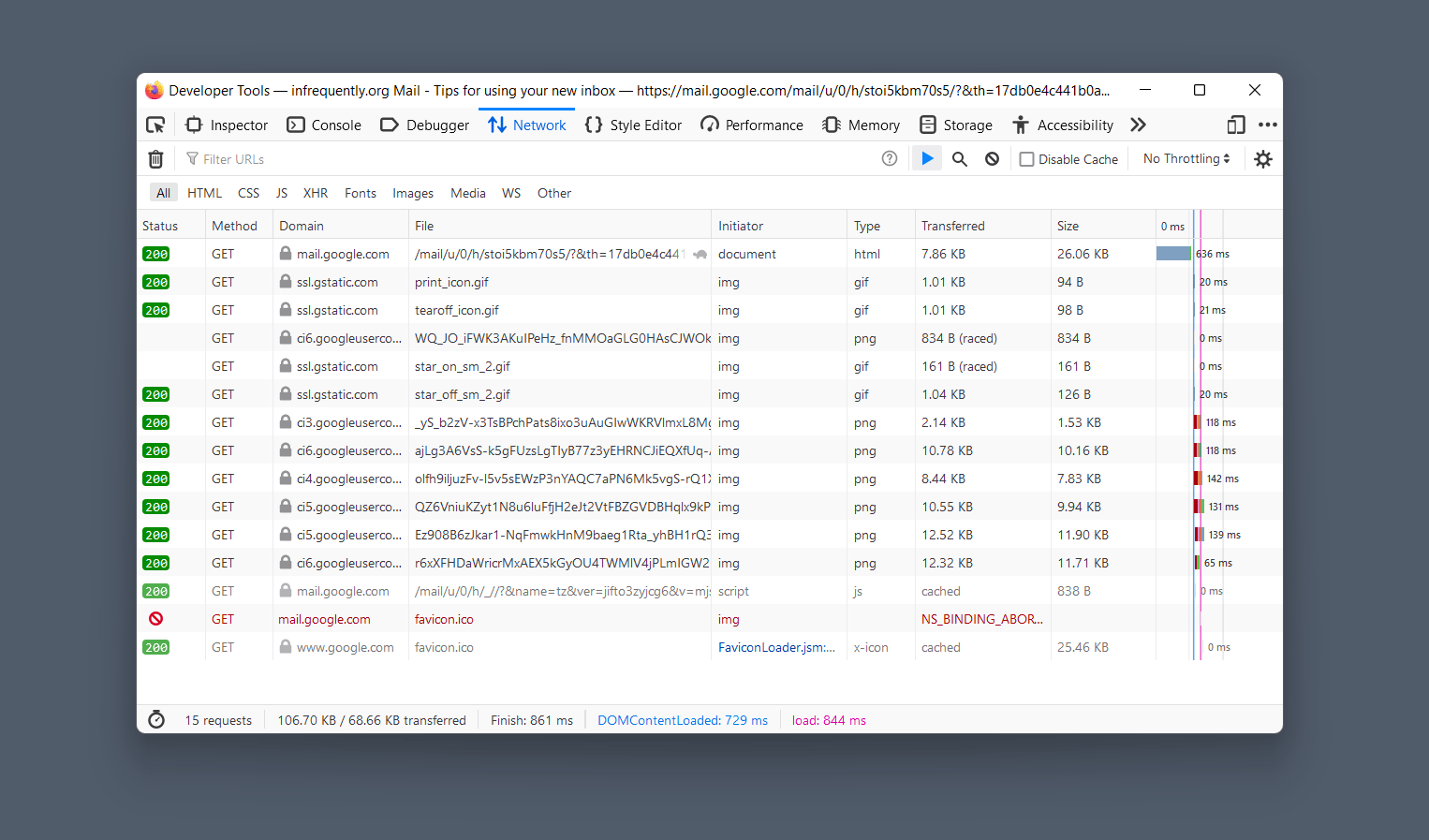Activate the element picker icon
The height and width of the screenshot is (840, 1429).
tap(155, 125)
